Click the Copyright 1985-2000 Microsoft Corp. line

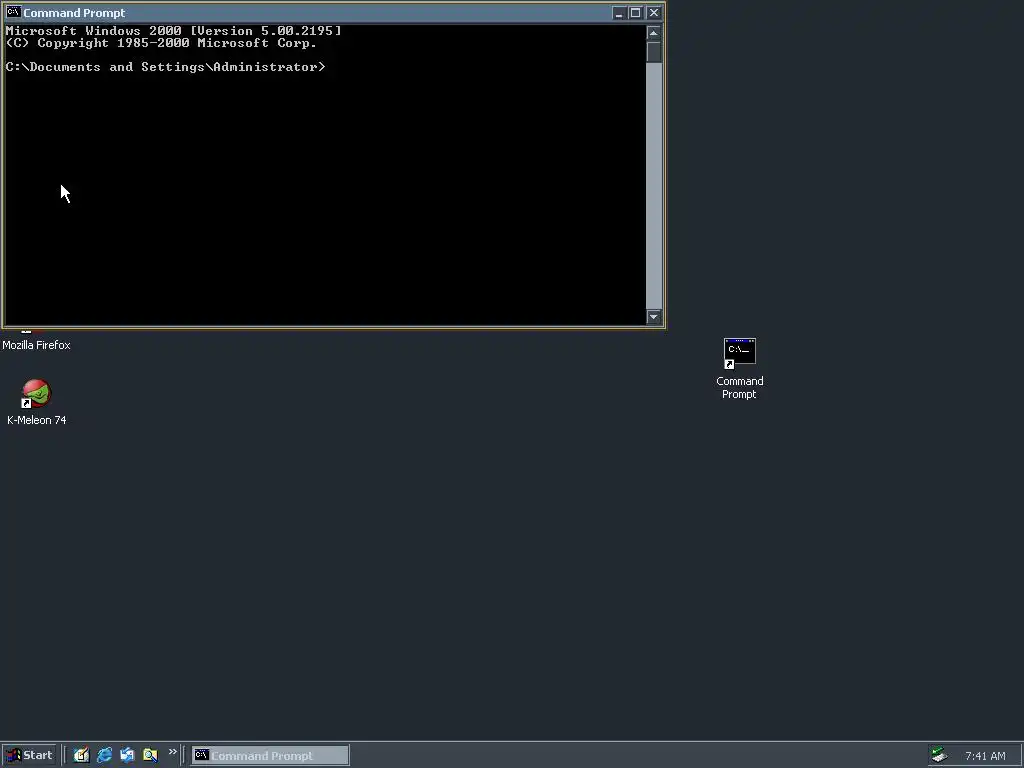coord(161,43)
